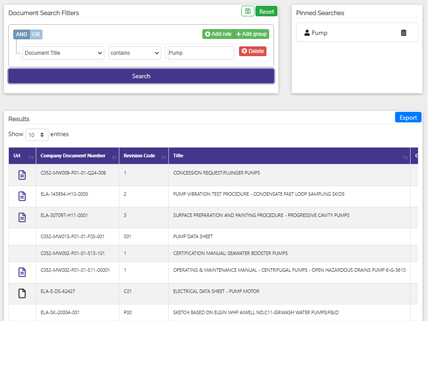Screen dimensions: 428x391
Task: Toggle the AND condition
Action: (x=22, y=34)
